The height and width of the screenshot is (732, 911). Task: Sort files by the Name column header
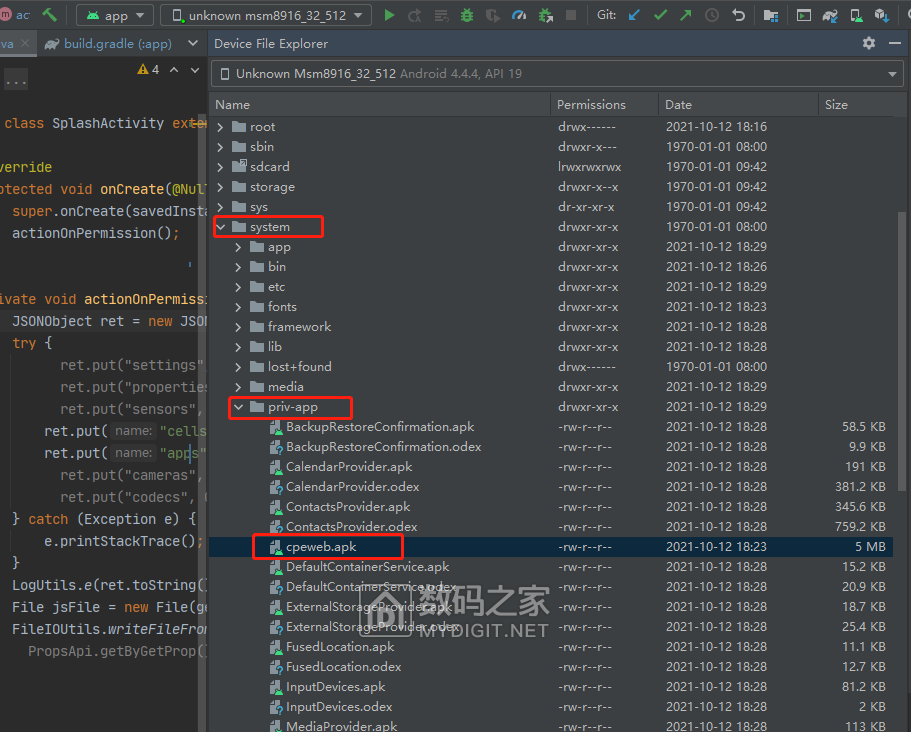click(x=380, y=105)
